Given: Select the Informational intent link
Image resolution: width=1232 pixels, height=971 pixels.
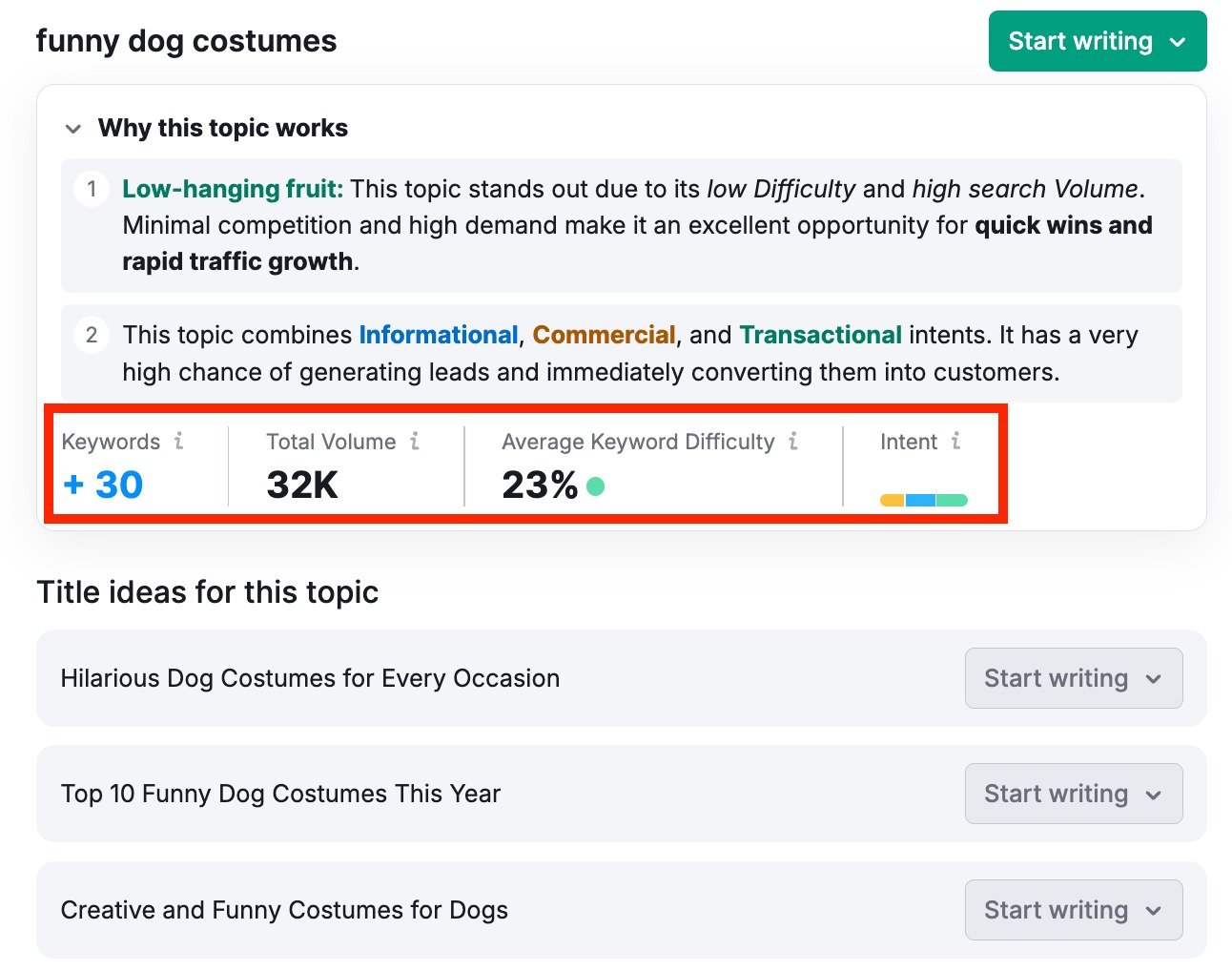Looking at the screenshot, I should 439,335.
